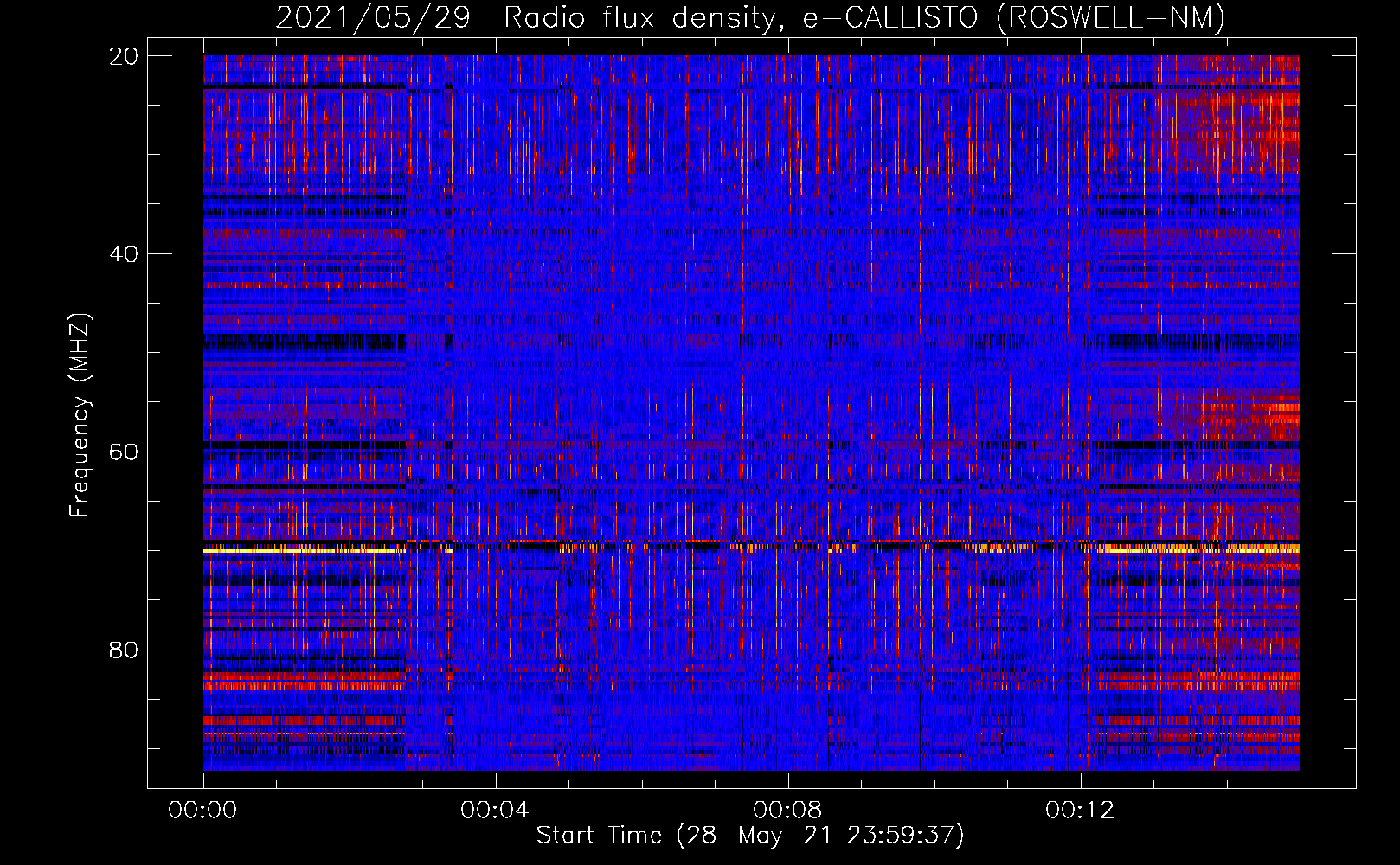Viewport: 1400px width, 865px height.
Task: Click the '20' frequency tick label
Action: [x=124, y=56]
